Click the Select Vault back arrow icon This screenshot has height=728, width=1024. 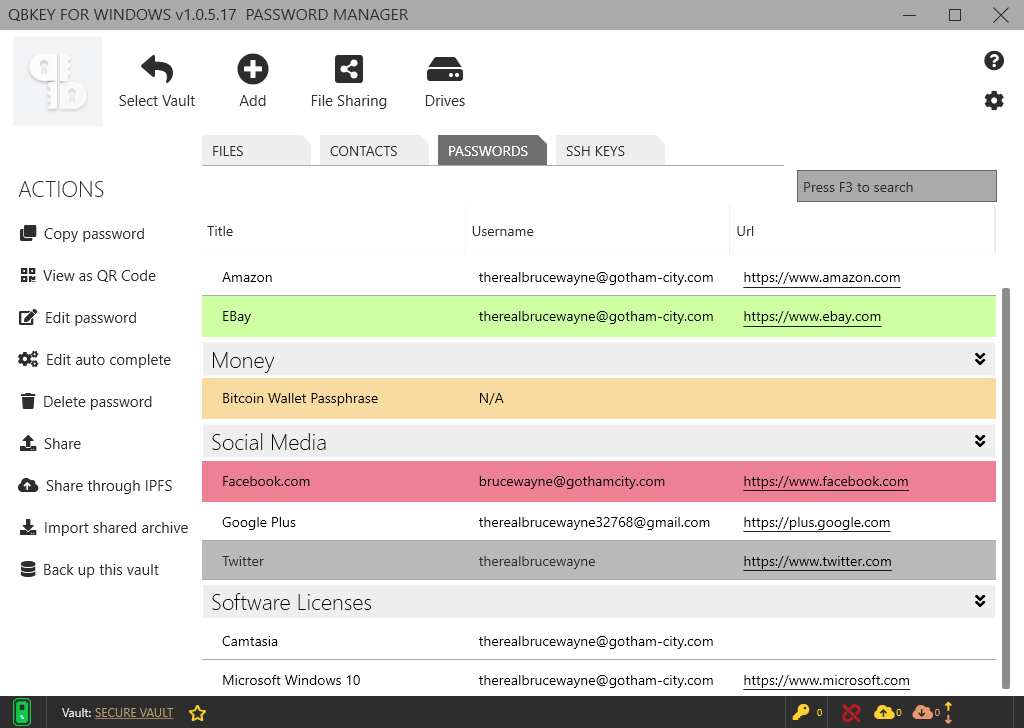click(157, 69)
